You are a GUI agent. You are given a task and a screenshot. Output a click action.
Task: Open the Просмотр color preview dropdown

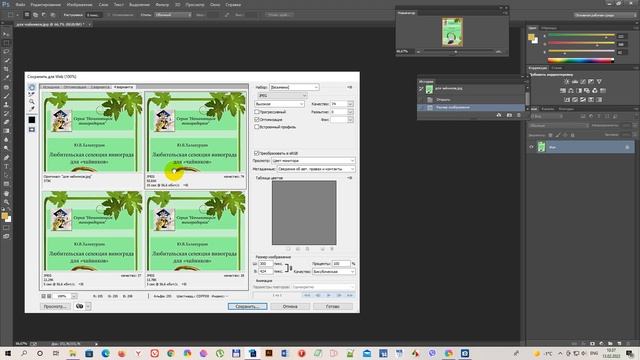(x=313, y=161)
